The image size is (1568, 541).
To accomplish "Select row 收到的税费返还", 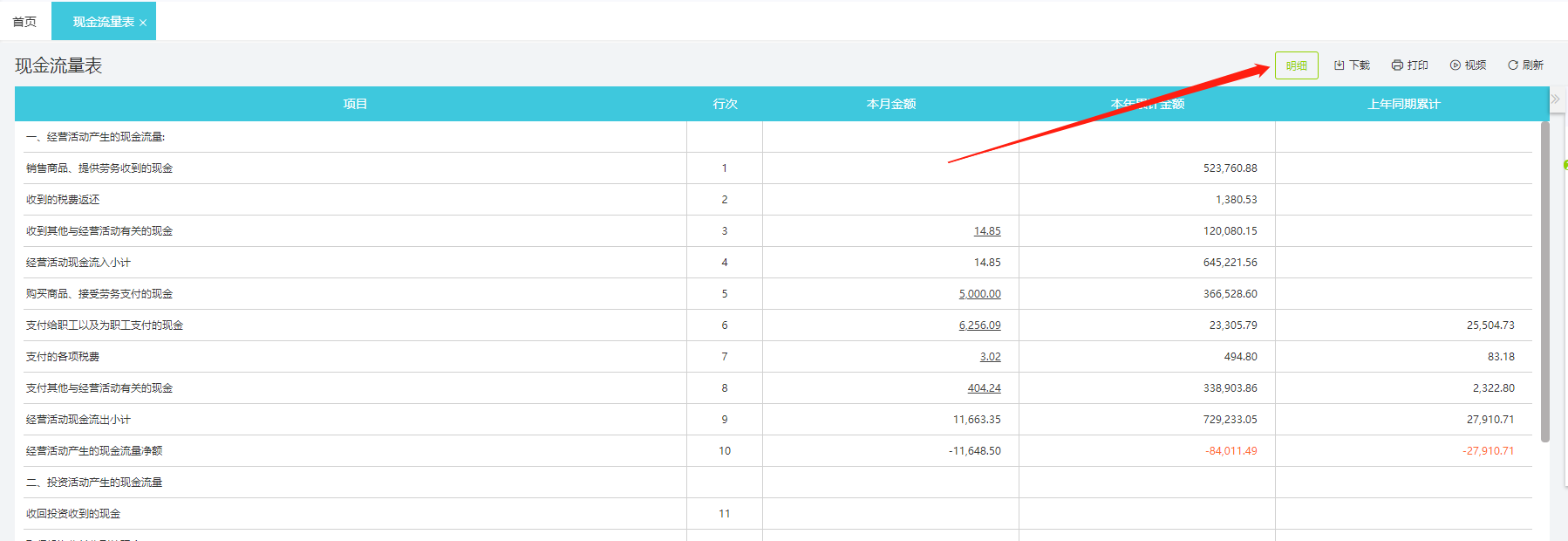I will (778, 200).
